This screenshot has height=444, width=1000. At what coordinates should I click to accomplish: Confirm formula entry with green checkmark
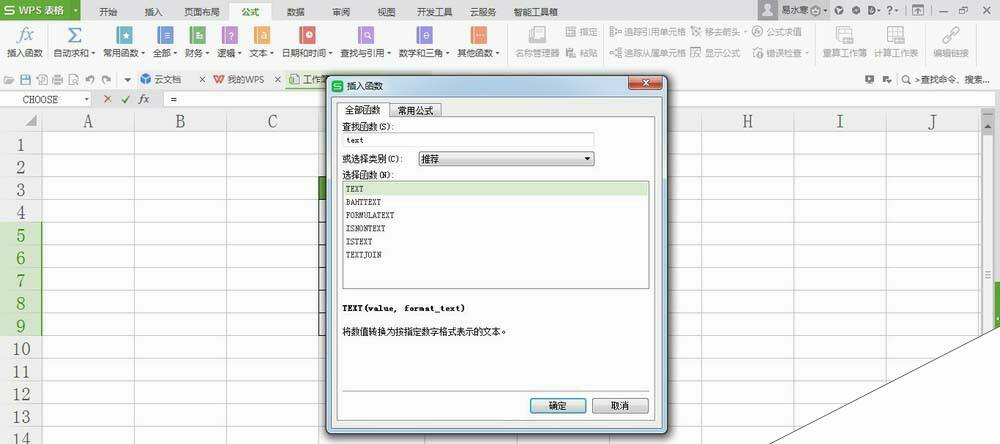[126, 100]
